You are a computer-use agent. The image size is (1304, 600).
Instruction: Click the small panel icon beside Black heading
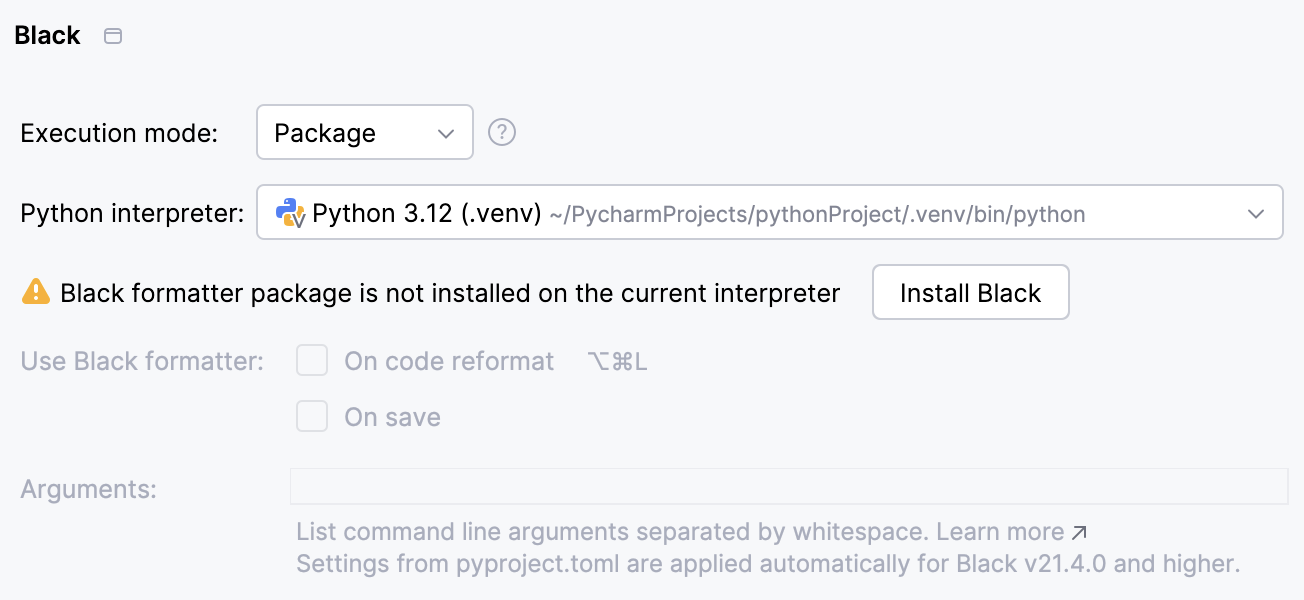click(113, 35)
